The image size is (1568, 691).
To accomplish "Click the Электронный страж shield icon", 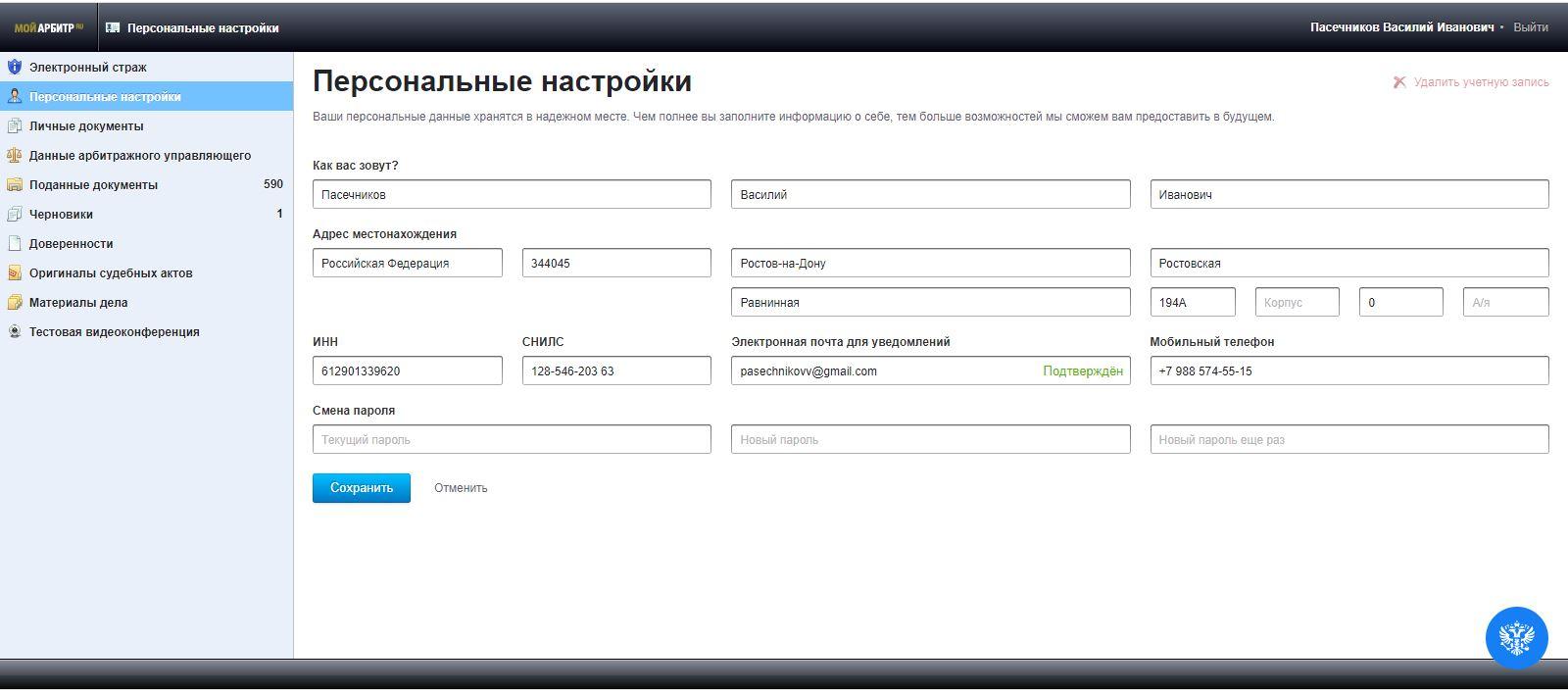I will 14,68.
